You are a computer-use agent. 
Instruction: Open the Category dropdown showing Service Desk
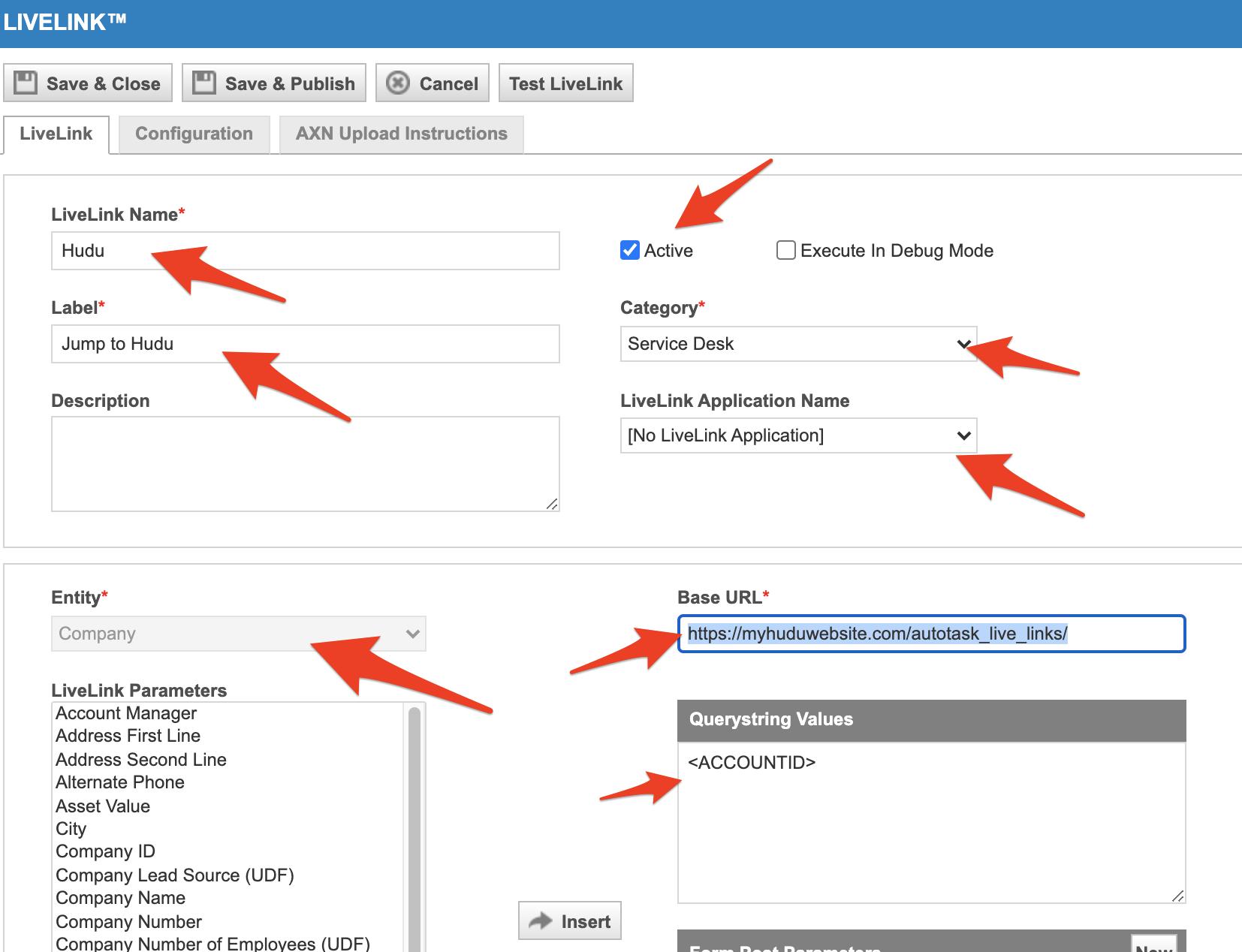click(799, 344)
